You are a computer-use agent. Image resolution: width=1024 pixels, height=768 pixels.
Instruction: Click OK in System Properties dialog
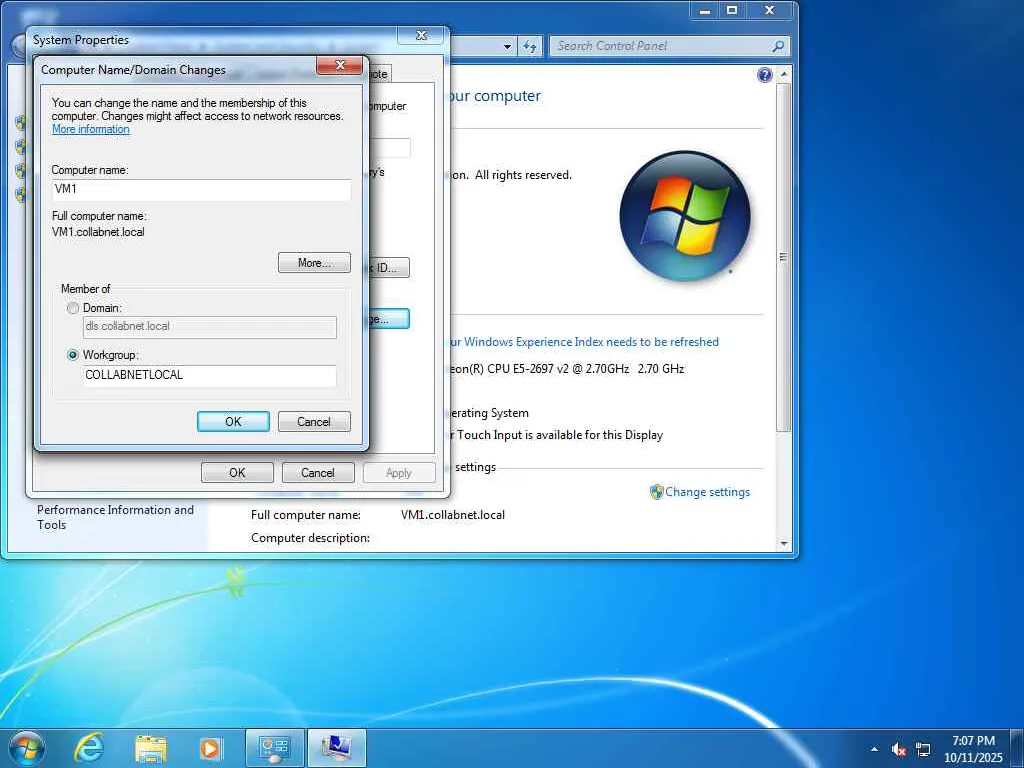pyautogui.click(x=237, y=473)
